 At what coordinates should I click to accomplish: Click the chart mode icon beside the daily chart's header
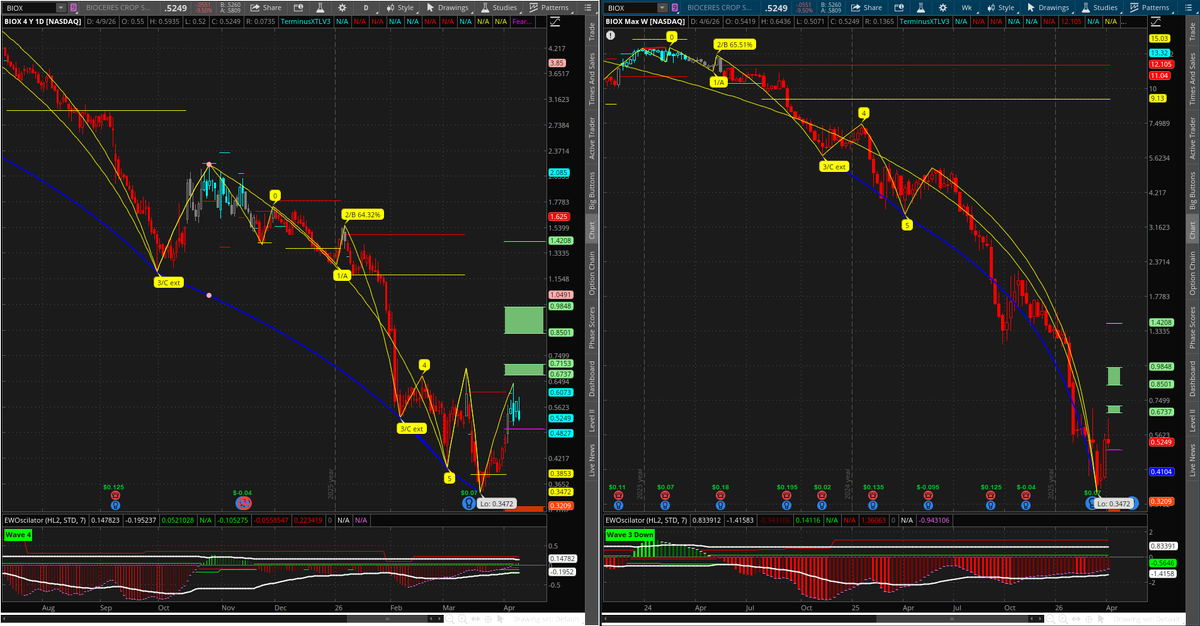[554, 22]
